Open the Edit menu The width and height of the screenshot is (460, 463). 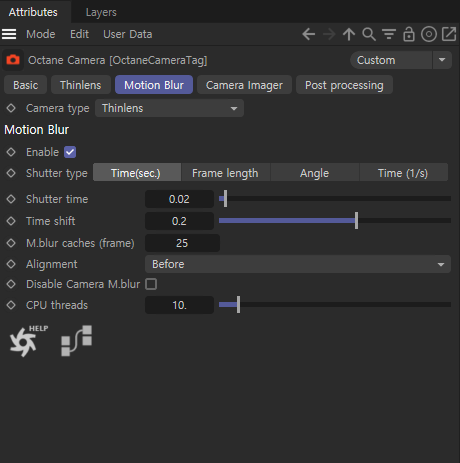(79, 34)
